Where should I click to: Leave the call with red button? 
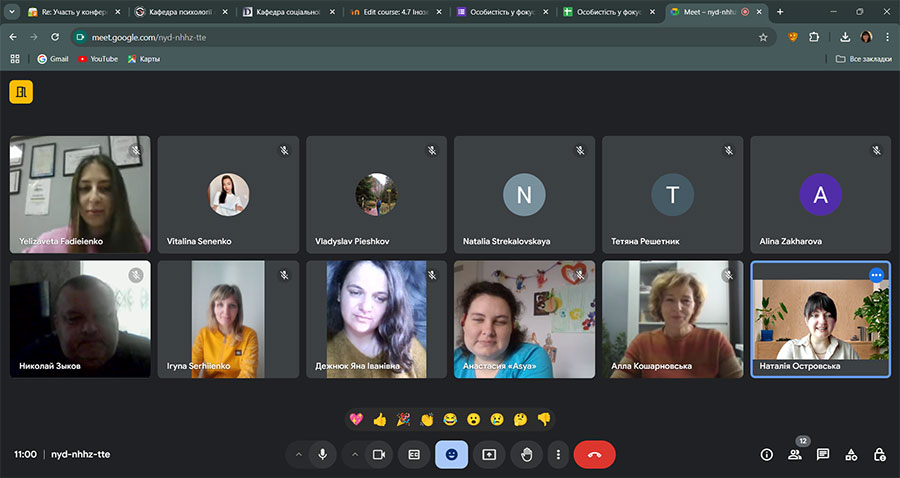click(595, 454)
